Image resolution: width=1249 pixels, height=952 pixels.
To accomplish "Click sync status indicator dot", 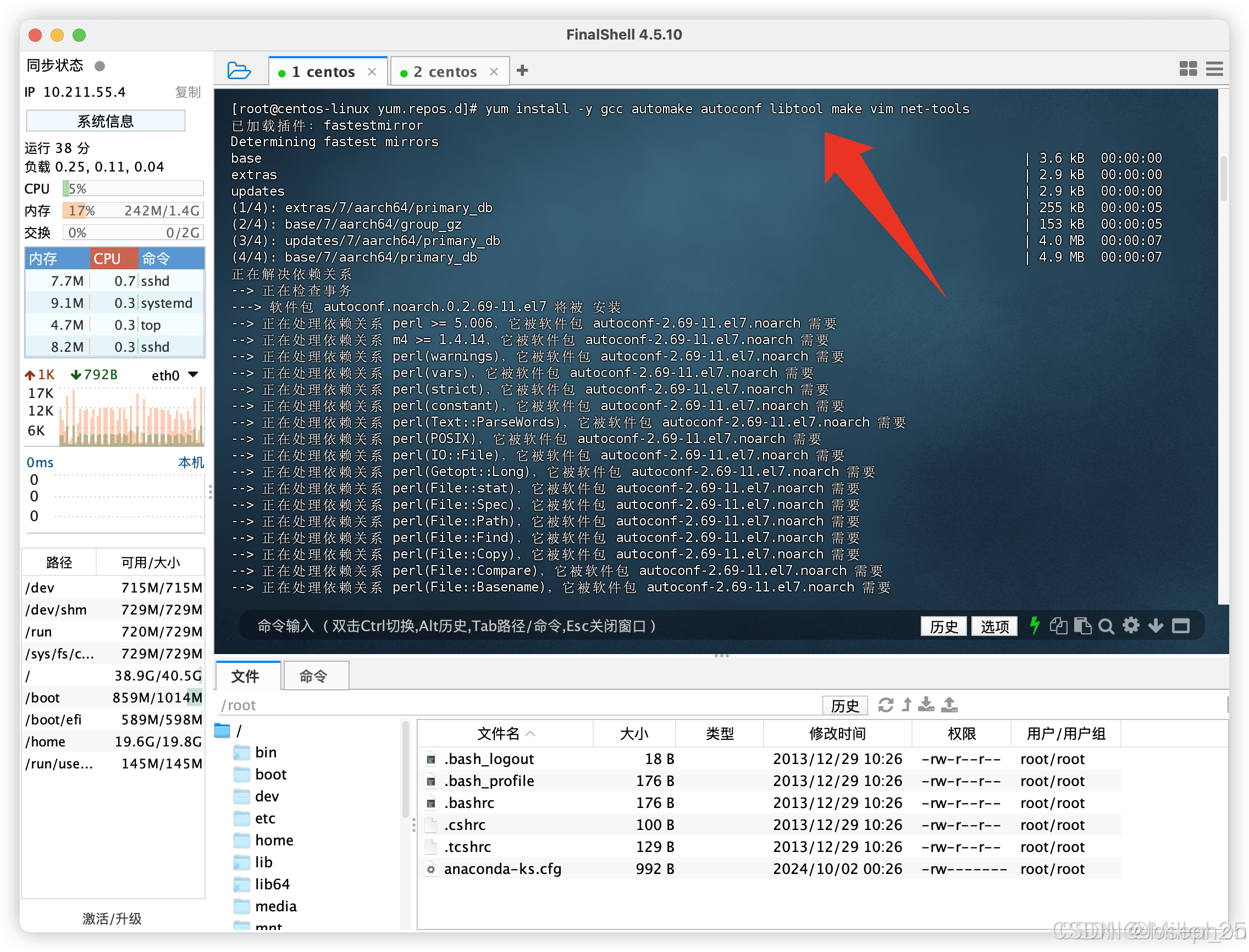I will [100, 66].
